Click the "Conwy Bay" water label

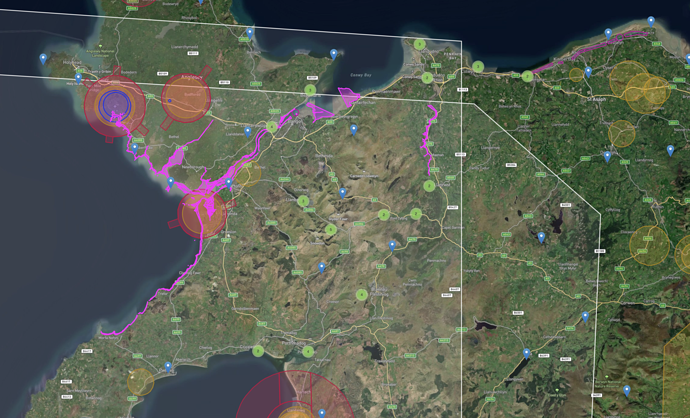(x=361, y=75)
